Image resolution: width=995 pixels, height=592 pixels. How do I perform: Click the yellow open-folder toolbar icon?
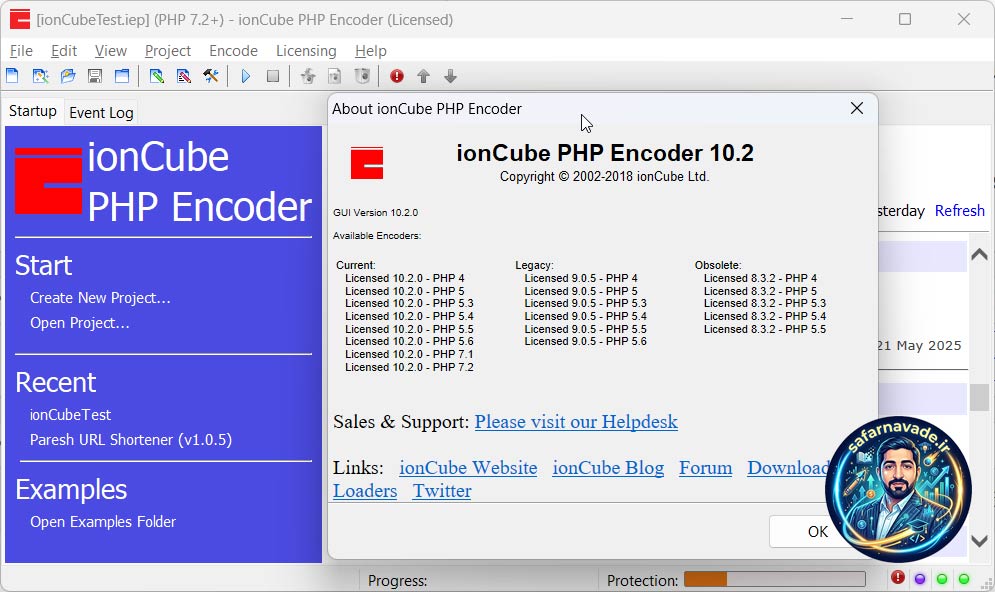tap(67, 76)
